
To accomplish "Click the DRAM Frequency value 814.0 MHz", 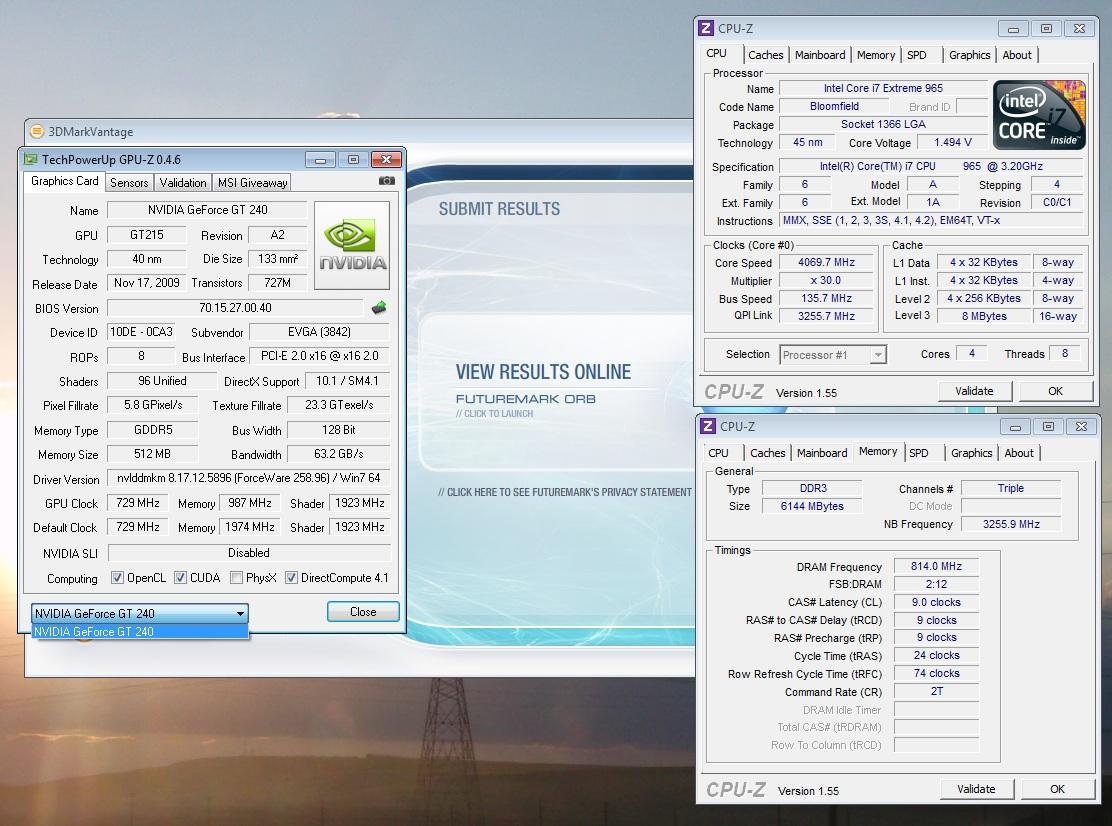I will 936,566.
